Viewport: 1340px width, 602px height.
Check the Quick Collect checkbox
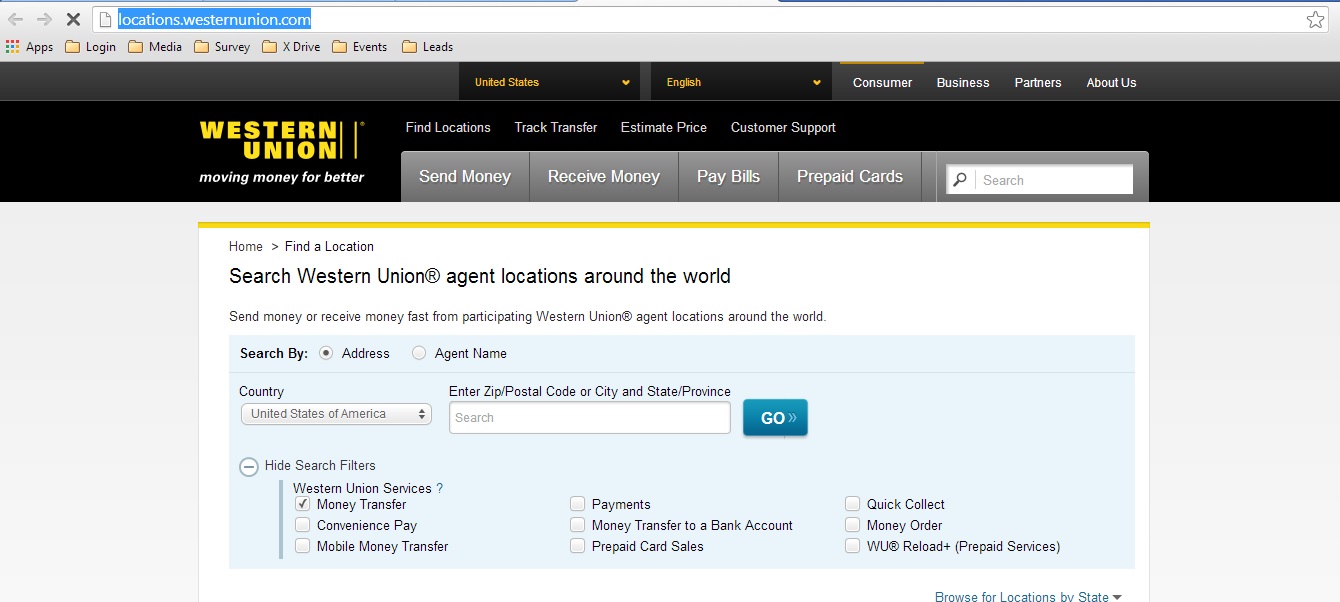click(852, 504)
